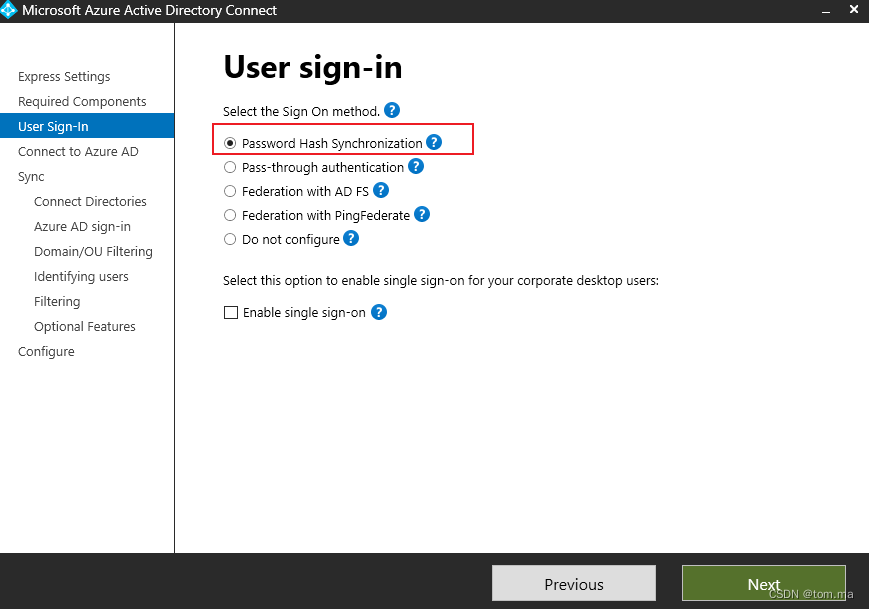Click the Azure AD Connect title bar logo
The image size is (869, 609).
click(9, 10)
